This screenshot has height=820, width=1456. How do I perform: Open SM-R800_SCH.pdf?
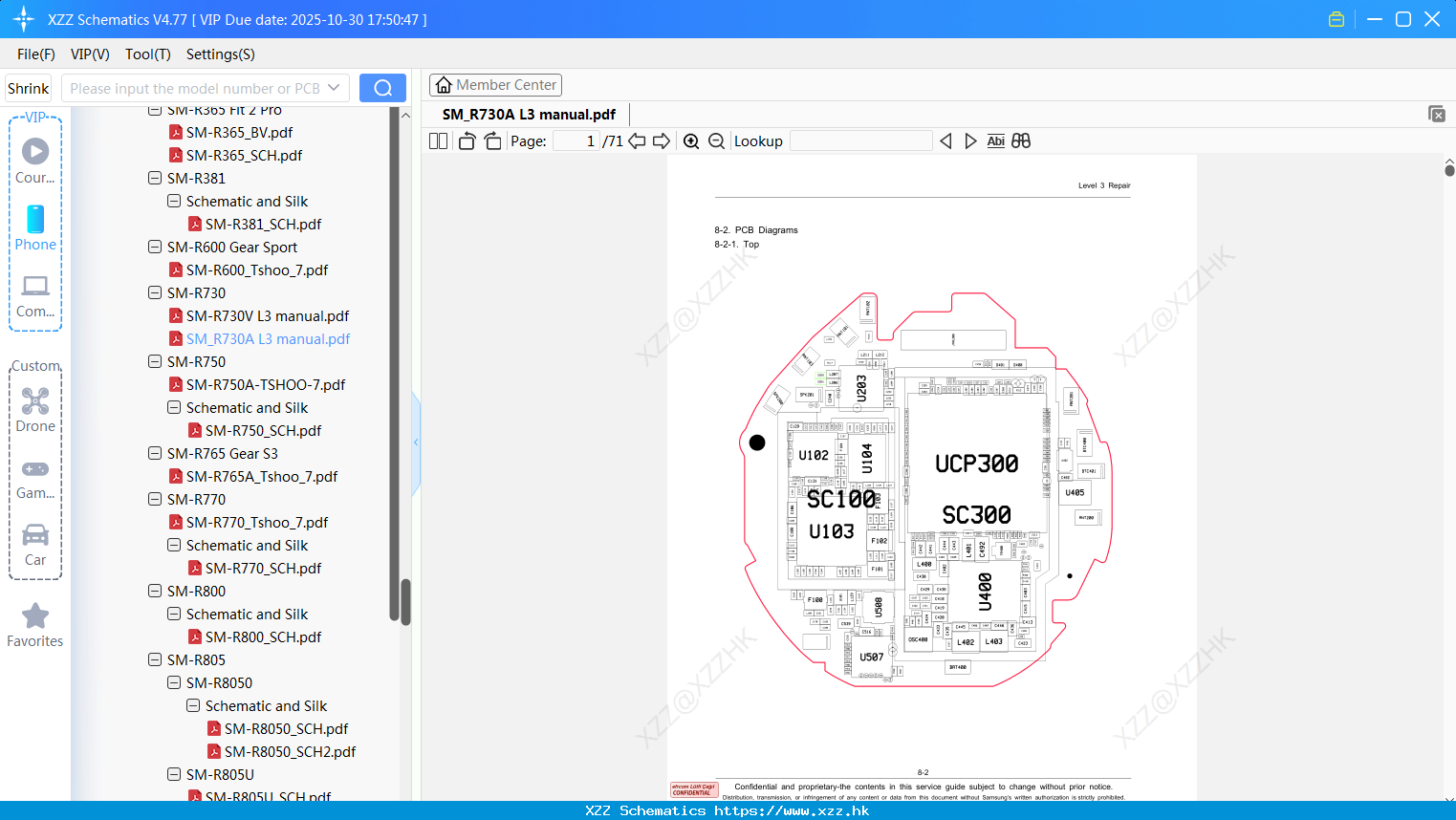(x=263, y=637)
